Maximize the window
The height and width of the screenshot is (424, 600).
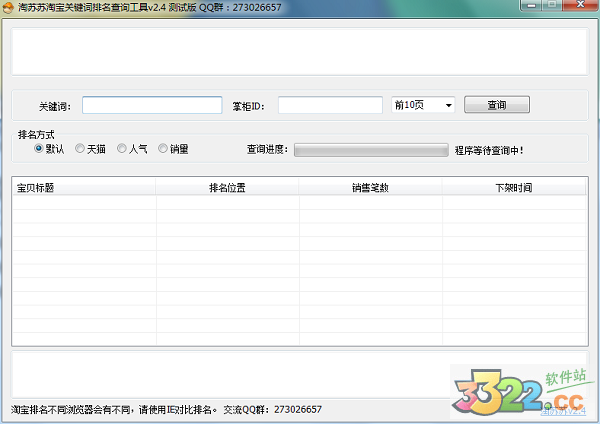pyautogui.click(x=552, y=5)
